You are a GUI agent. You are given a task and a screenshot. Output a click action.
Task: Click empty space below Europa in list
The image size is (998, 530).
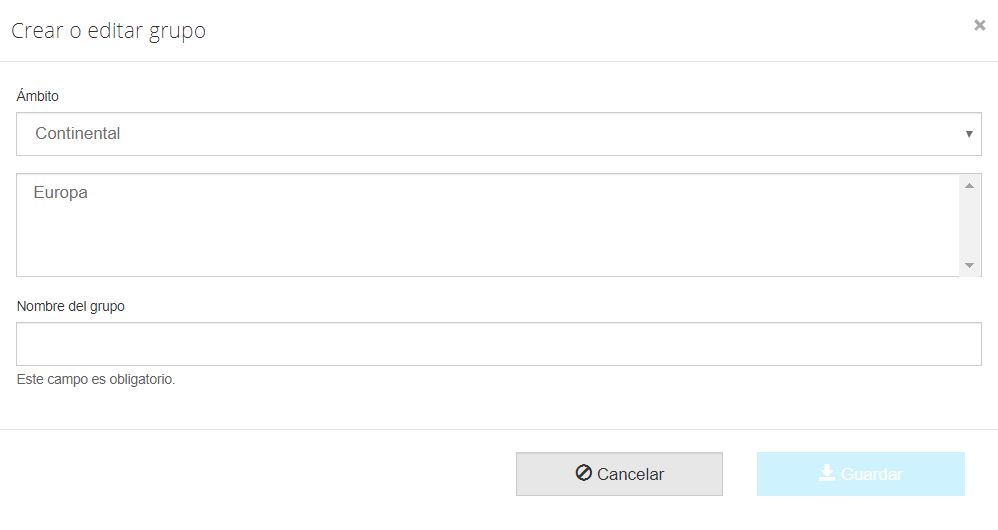click(400, 245)
